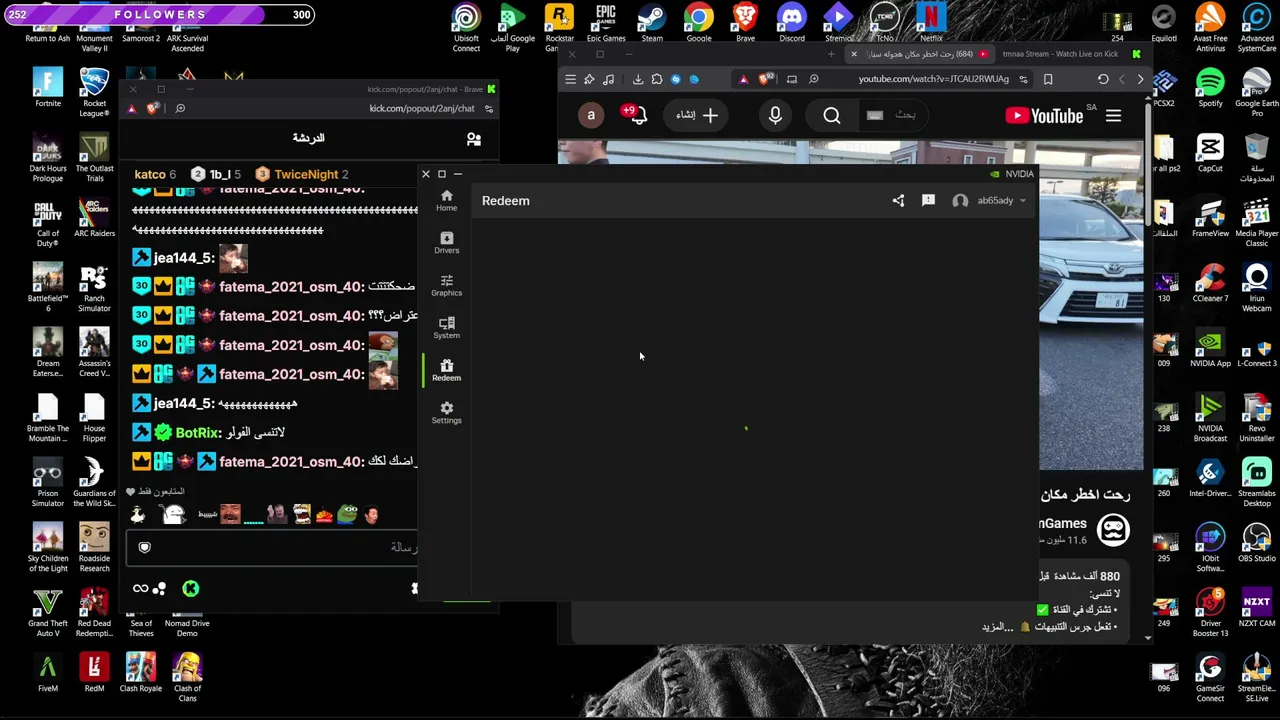Click BotRix username in Kick chat
Viewport: 1280px width, 720px height.
pos(197,433)
